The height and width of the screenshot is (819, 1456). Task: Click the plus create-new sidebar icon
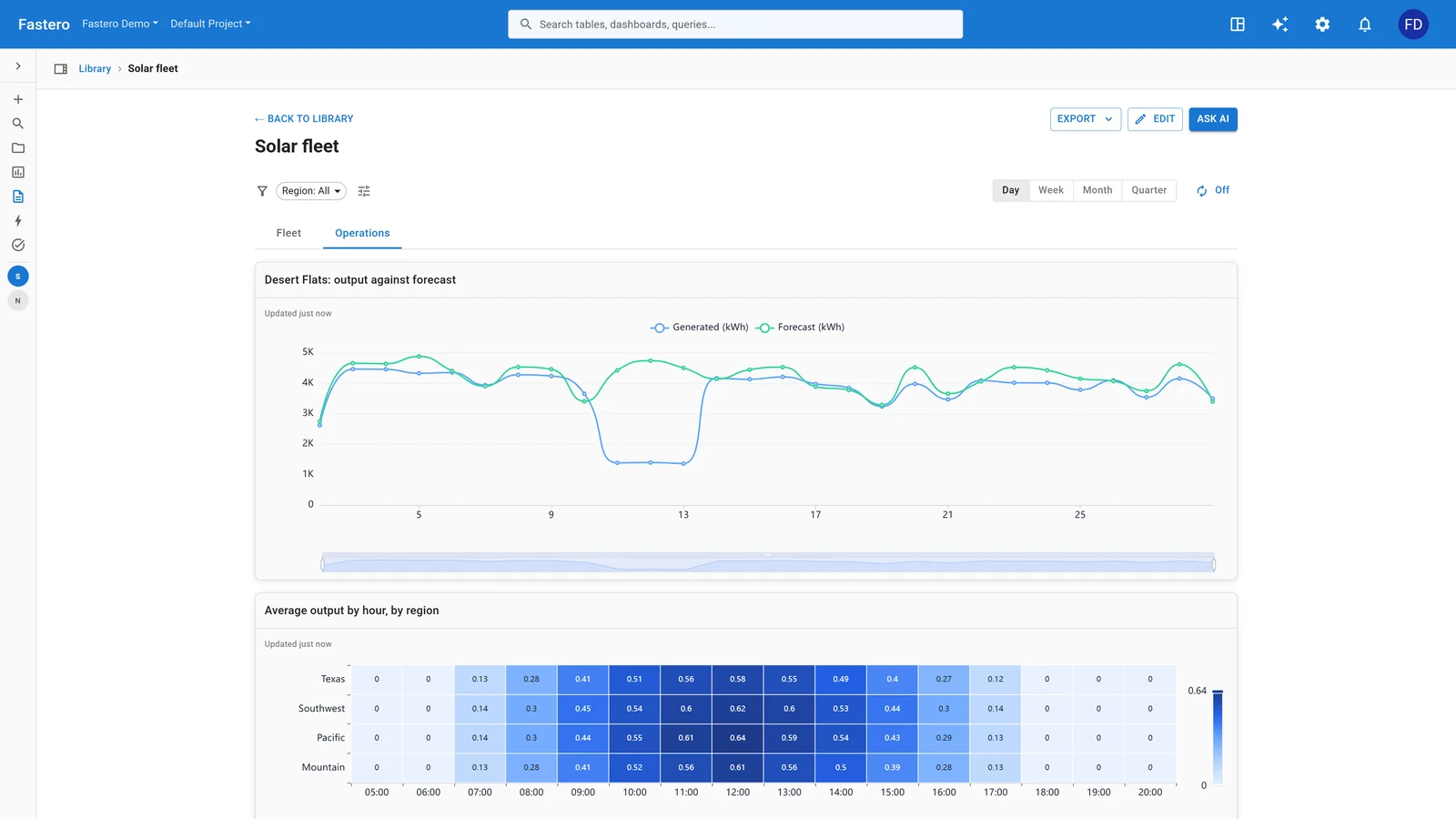click(x=17, y=99)
